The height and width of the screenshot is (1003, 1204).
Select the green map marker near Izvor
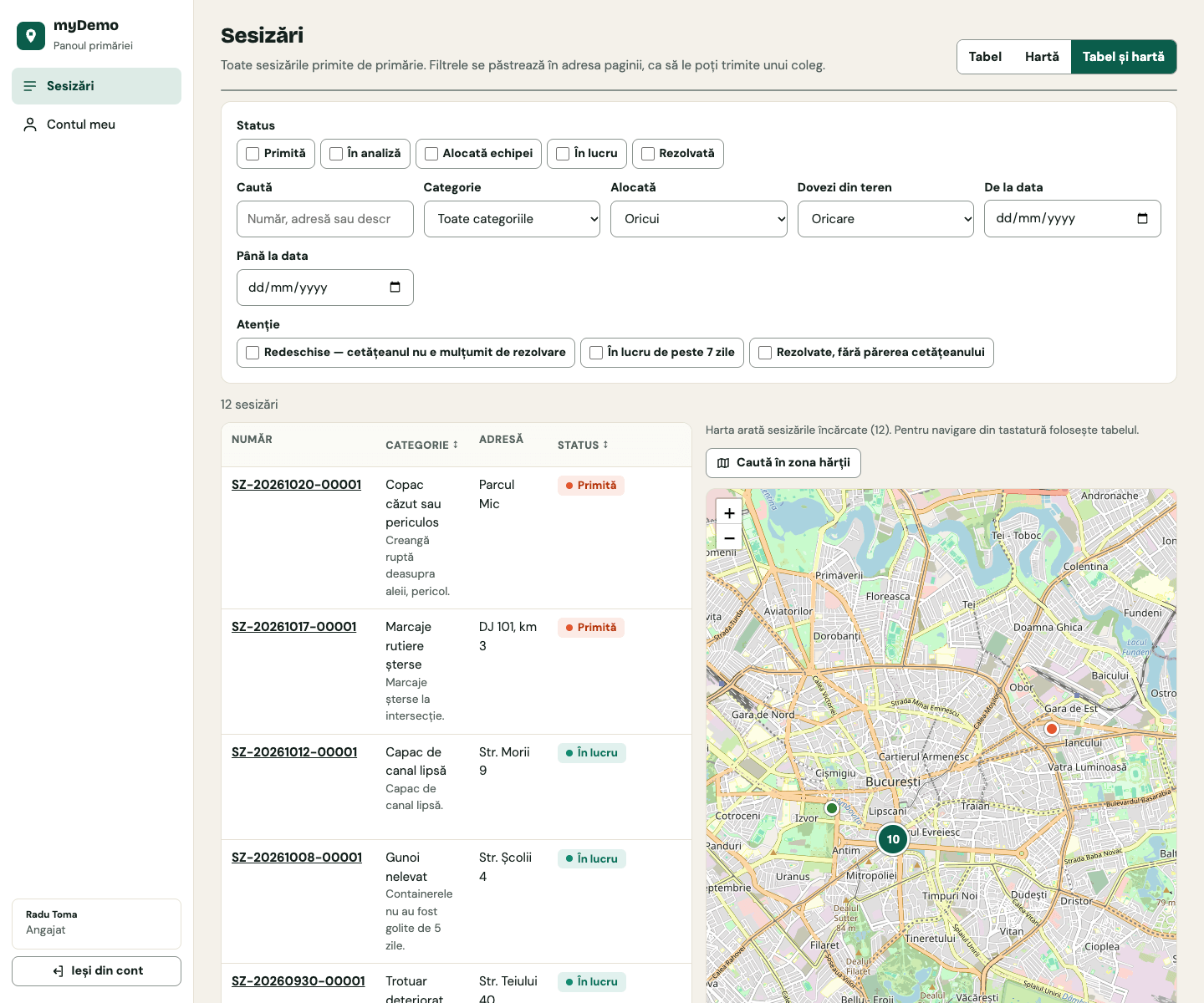click(x=832, y=808)
